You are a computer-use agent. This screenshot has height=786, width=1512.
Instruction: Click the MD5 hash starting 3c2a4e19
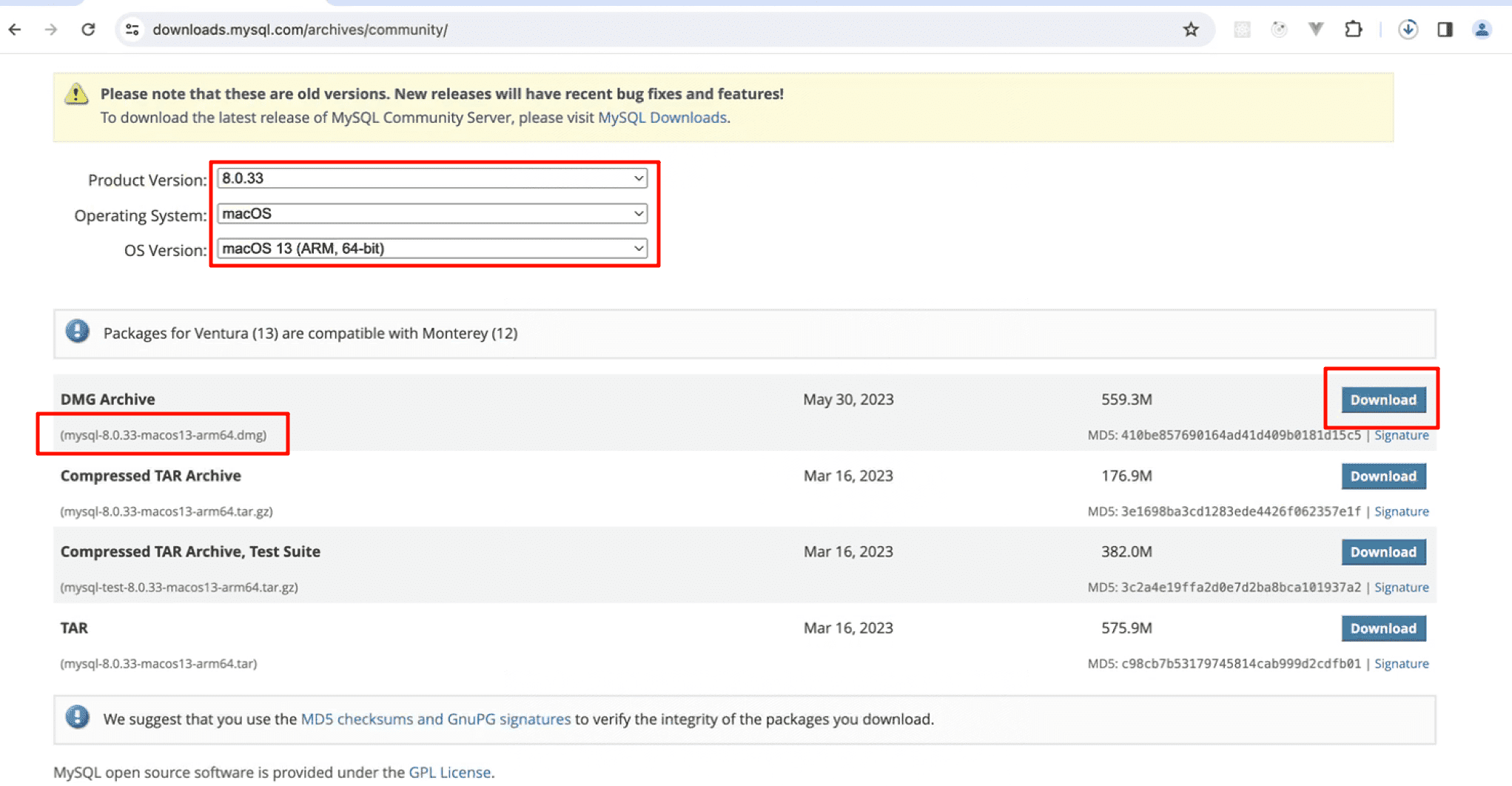coord(1241,588)
